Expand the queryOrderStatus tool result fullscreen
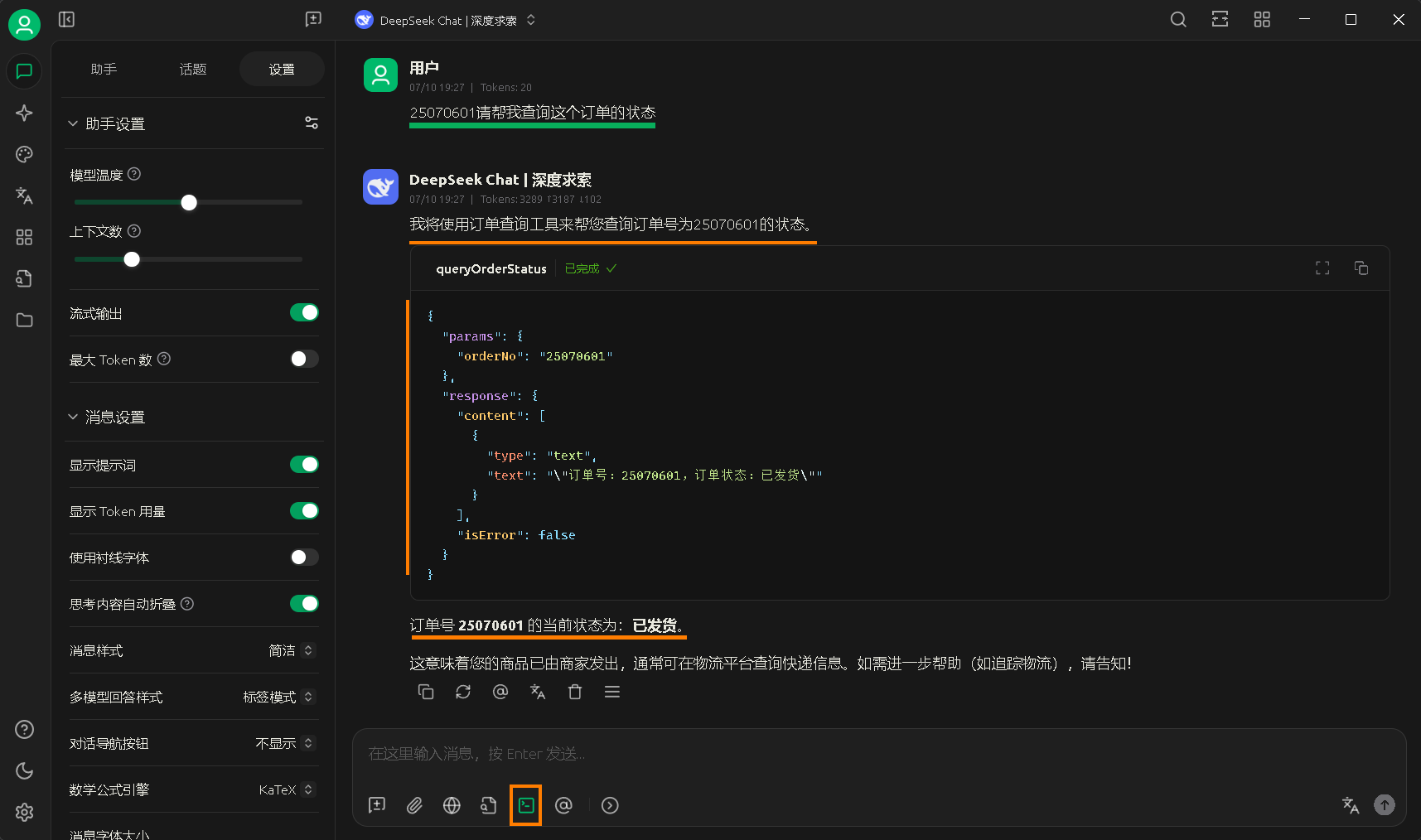 pos(1322,268)
